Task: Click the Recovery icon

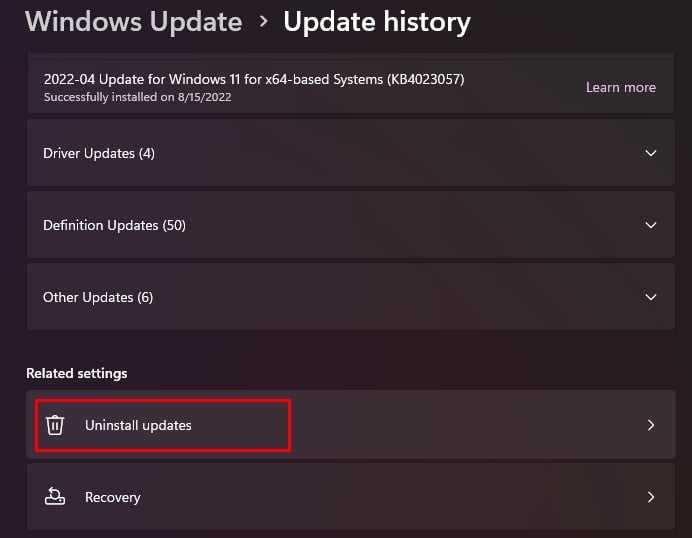Action: (x=55, y=497)
